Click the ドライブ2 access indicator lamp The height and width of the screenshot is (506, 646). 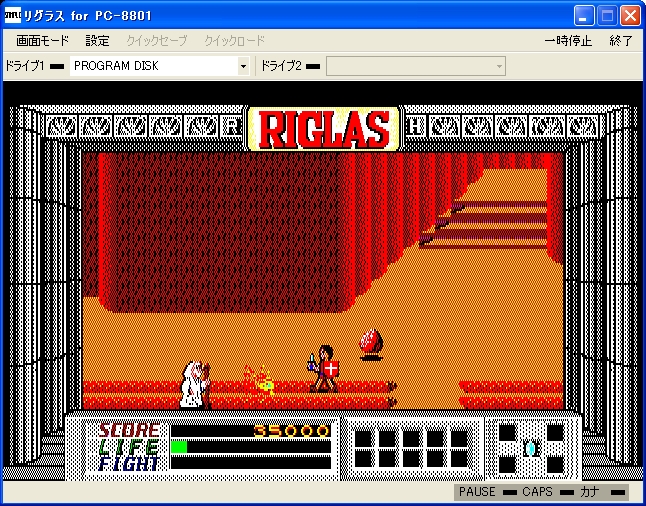pos(313,66)
